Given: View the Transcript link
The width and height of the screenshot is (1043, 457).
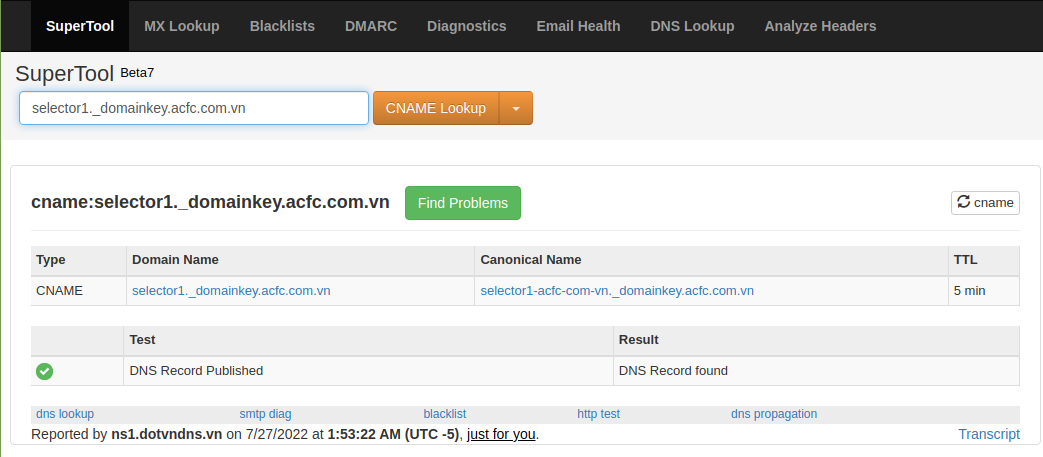Looking at the screenshot, I should (x=988, y=434).
